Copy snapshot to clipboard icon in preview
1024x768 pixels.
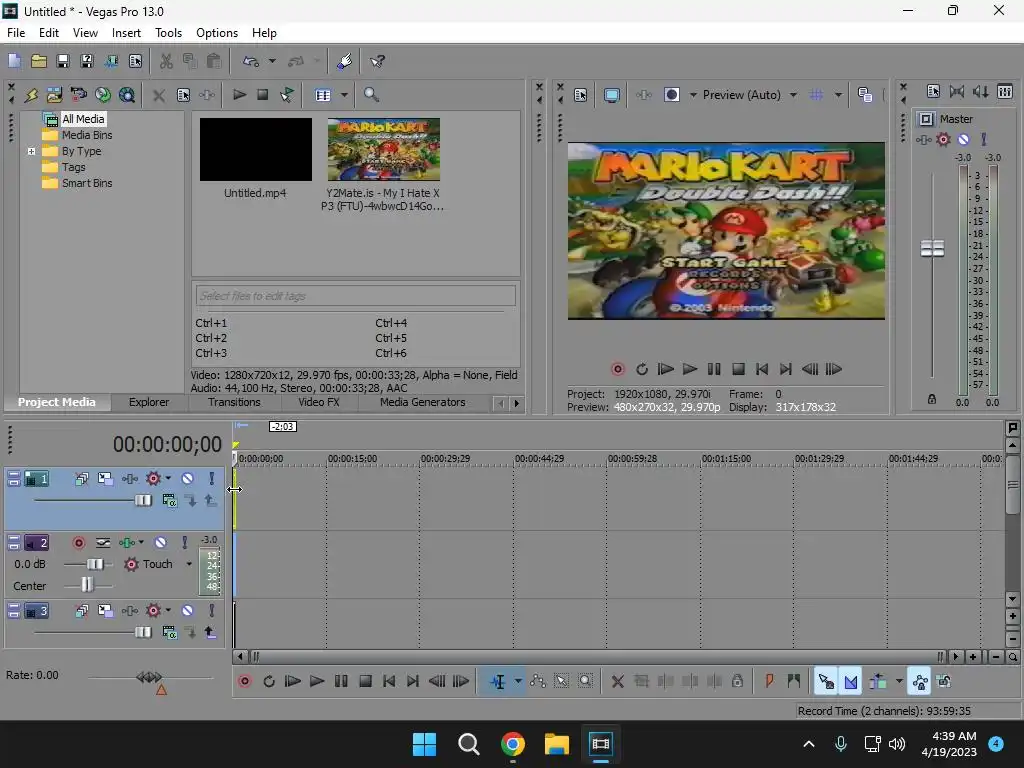[865, 95]
